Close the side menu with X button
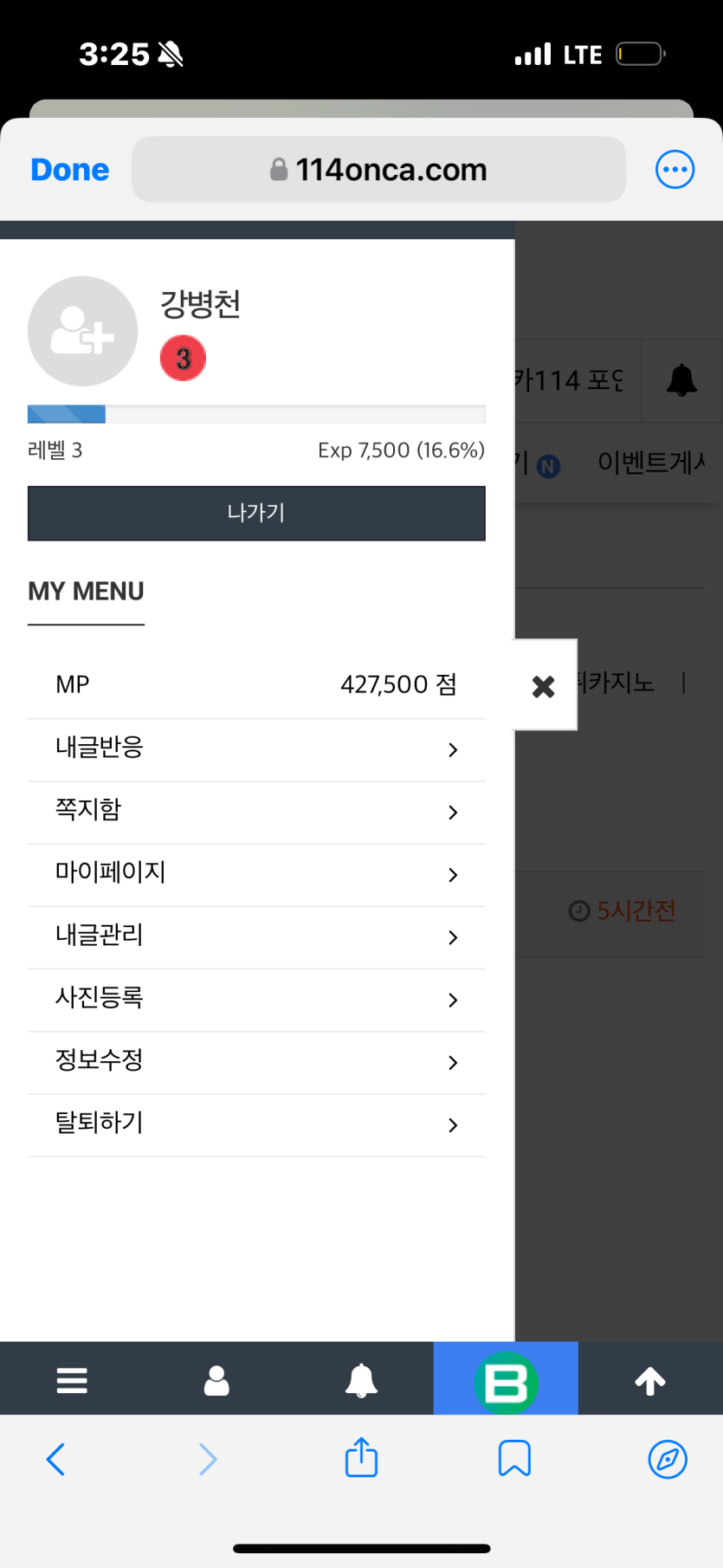The image size is (723, 1568). pos(544,686)
